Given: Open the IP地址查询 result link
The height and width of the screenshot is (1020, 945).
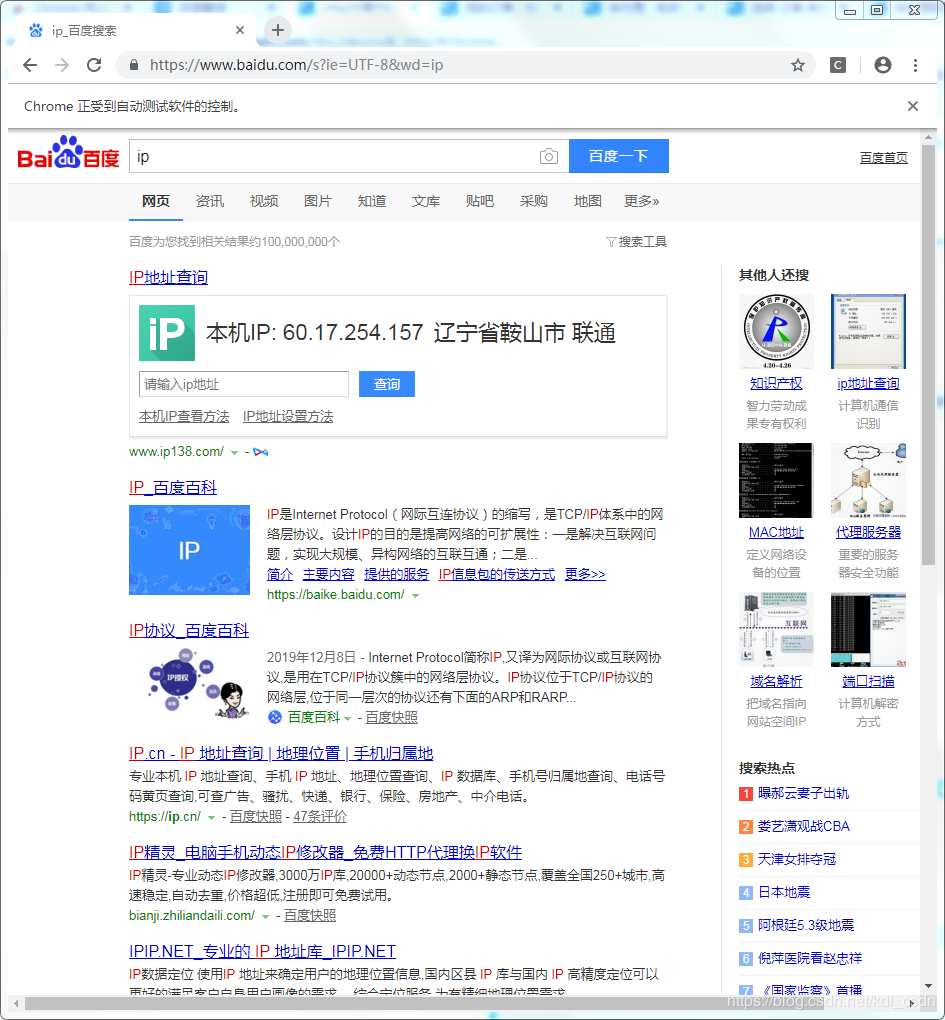Looking at the screenshot, I should click(x=168, y=277).
